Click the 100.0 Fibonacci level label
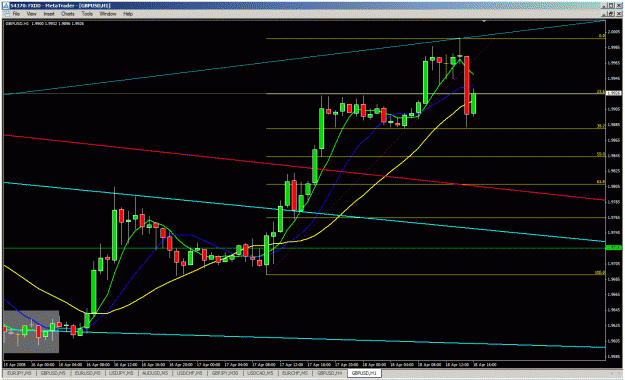 point(600,272)
